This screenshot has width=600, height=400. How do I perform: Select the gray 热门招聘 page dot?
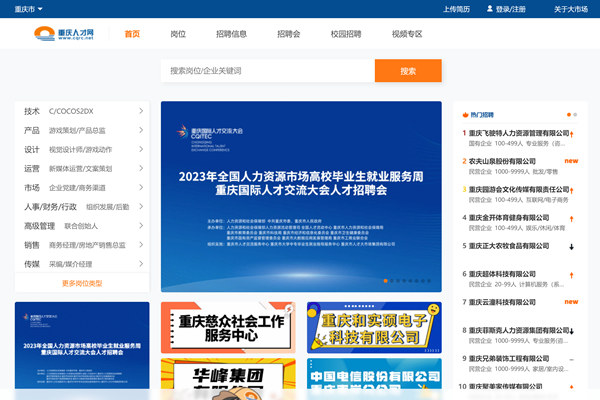coord(575,114)
